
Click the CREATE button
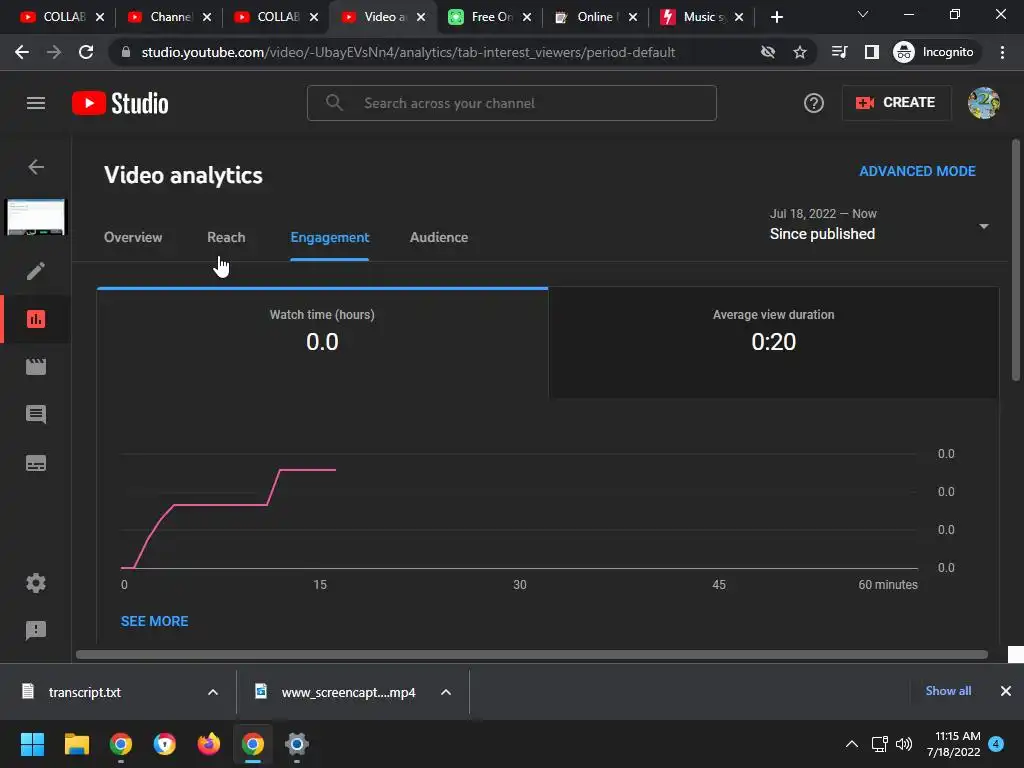(x=897, y=103)
